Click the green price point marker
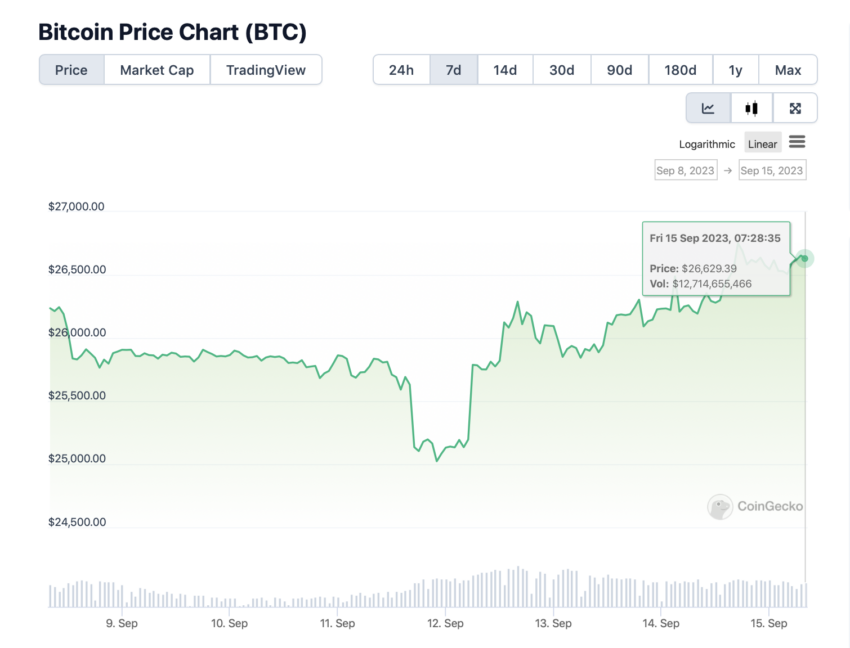This screenshot has width=850, height=648. pyautogui.click(x=804, y=259)
